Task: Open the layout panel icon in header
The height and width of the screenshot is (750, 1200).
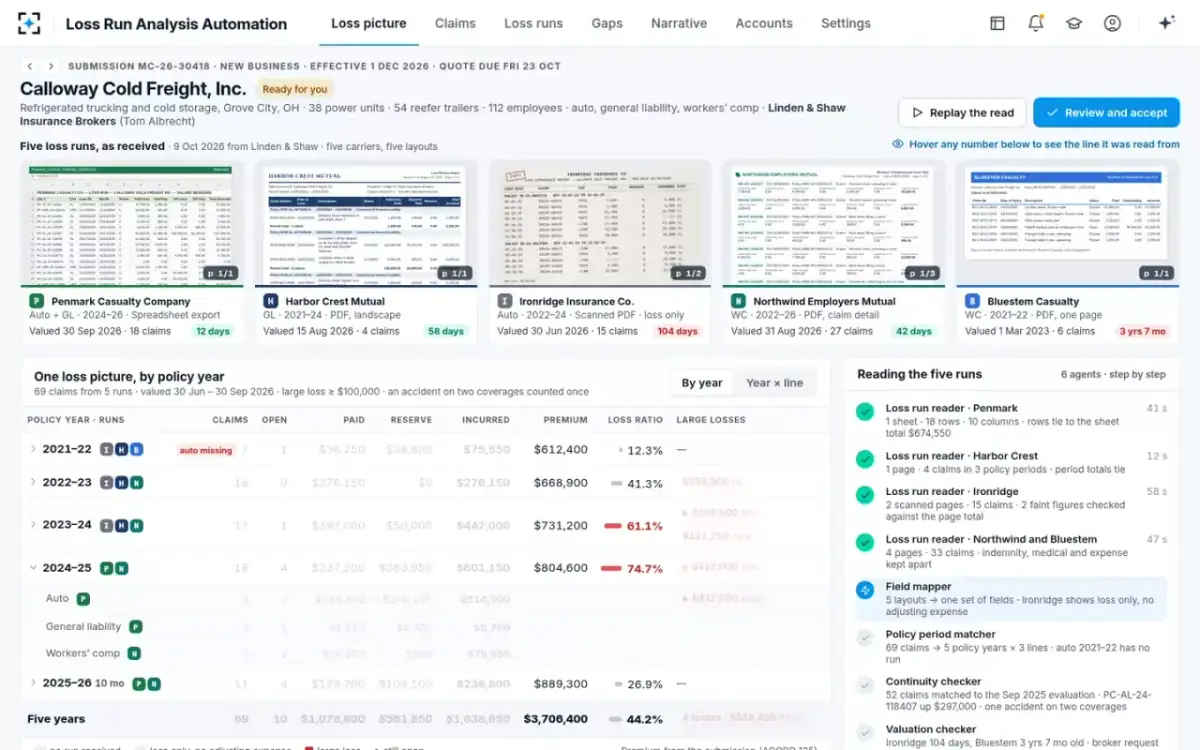Action: [997, 23]
